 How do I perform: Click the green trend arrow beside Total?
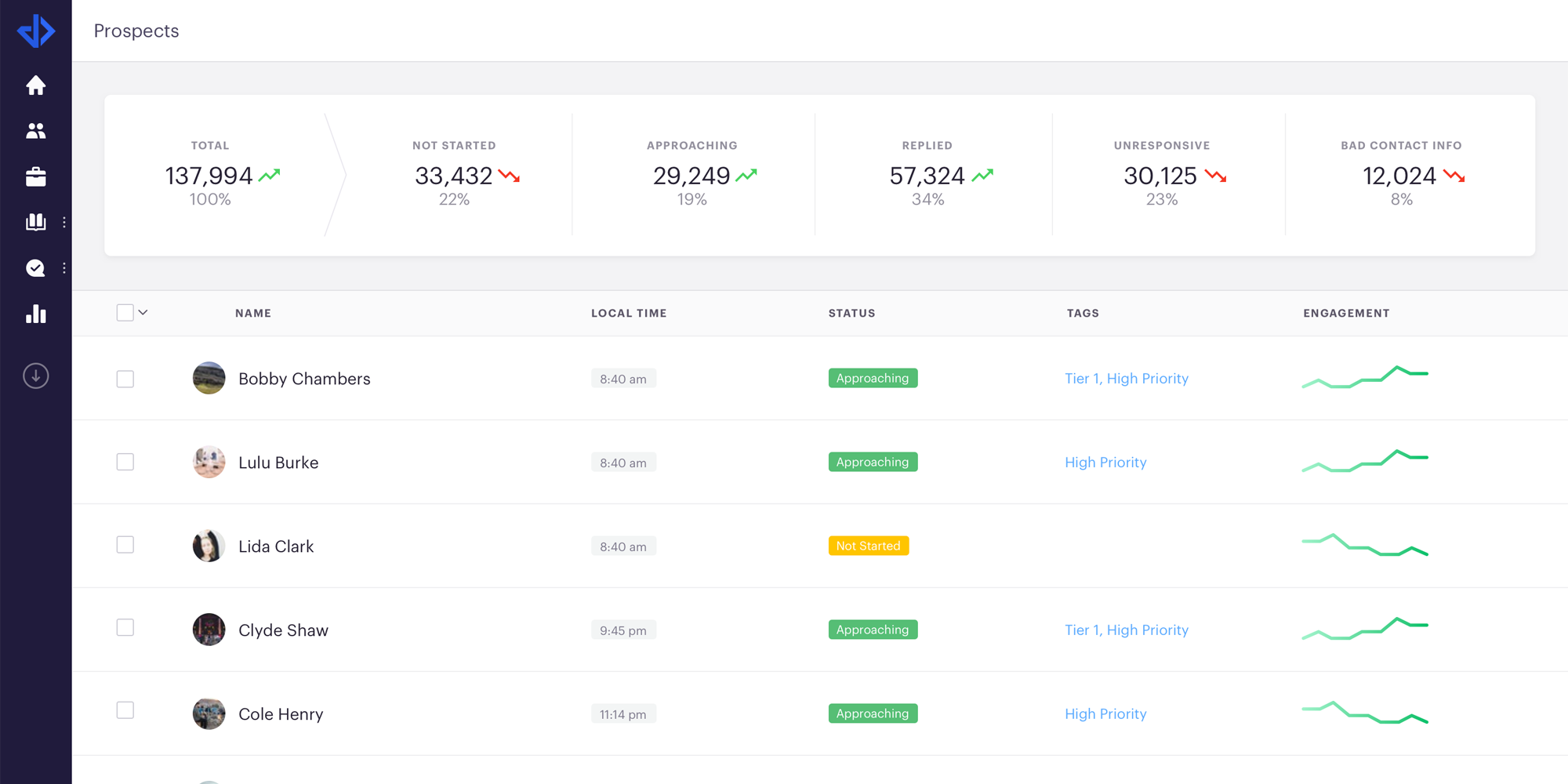pos(270,176)
